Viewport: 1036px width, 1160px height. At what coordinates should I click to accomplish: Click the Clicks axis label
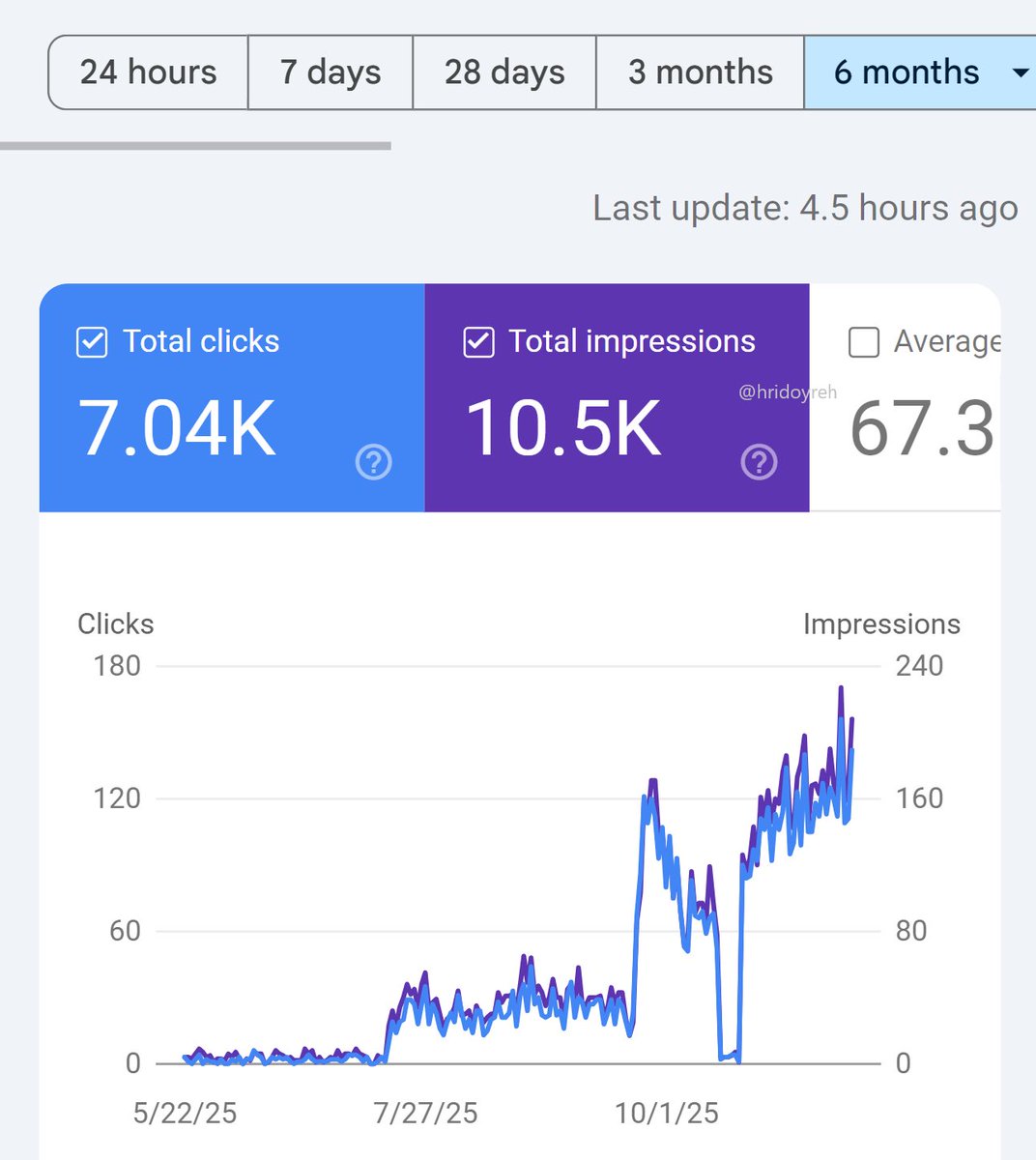pos(116,624)
